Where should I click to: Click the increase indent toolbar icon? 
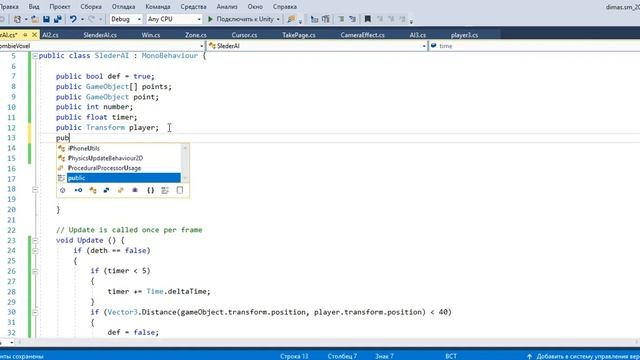coord(352,19)
